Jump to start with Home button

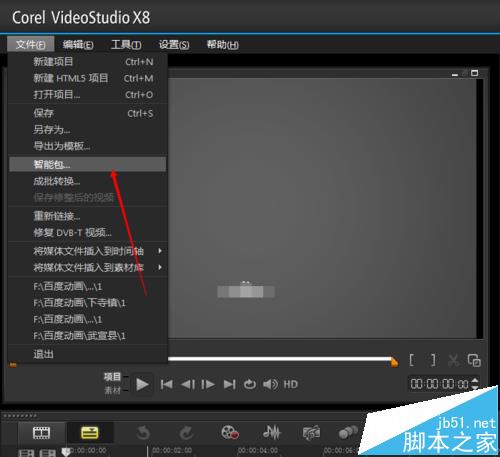point(166,384)
